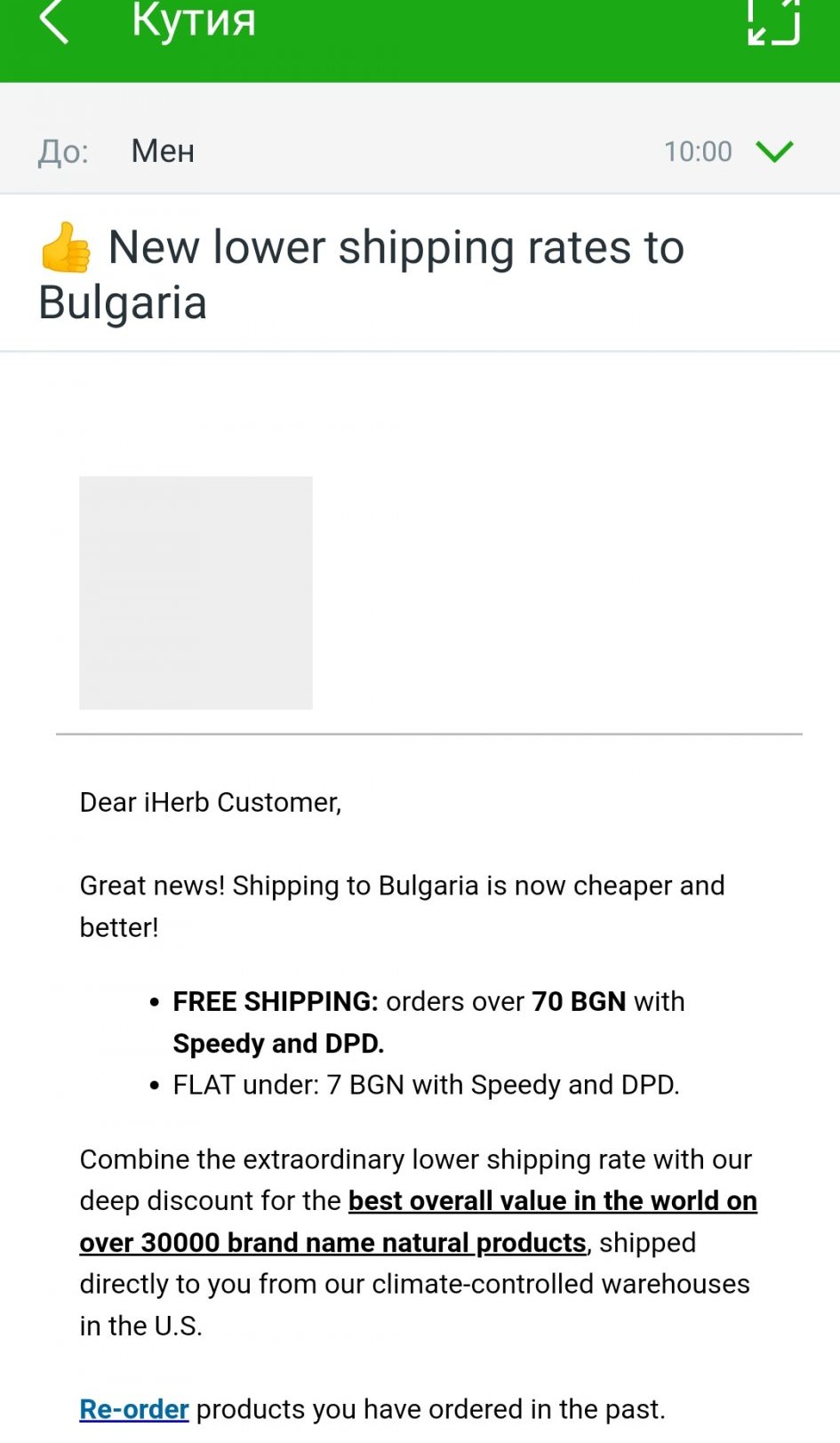
Task: Tap "products you have ordered in the past"
Action: (x=430, y=1409)
